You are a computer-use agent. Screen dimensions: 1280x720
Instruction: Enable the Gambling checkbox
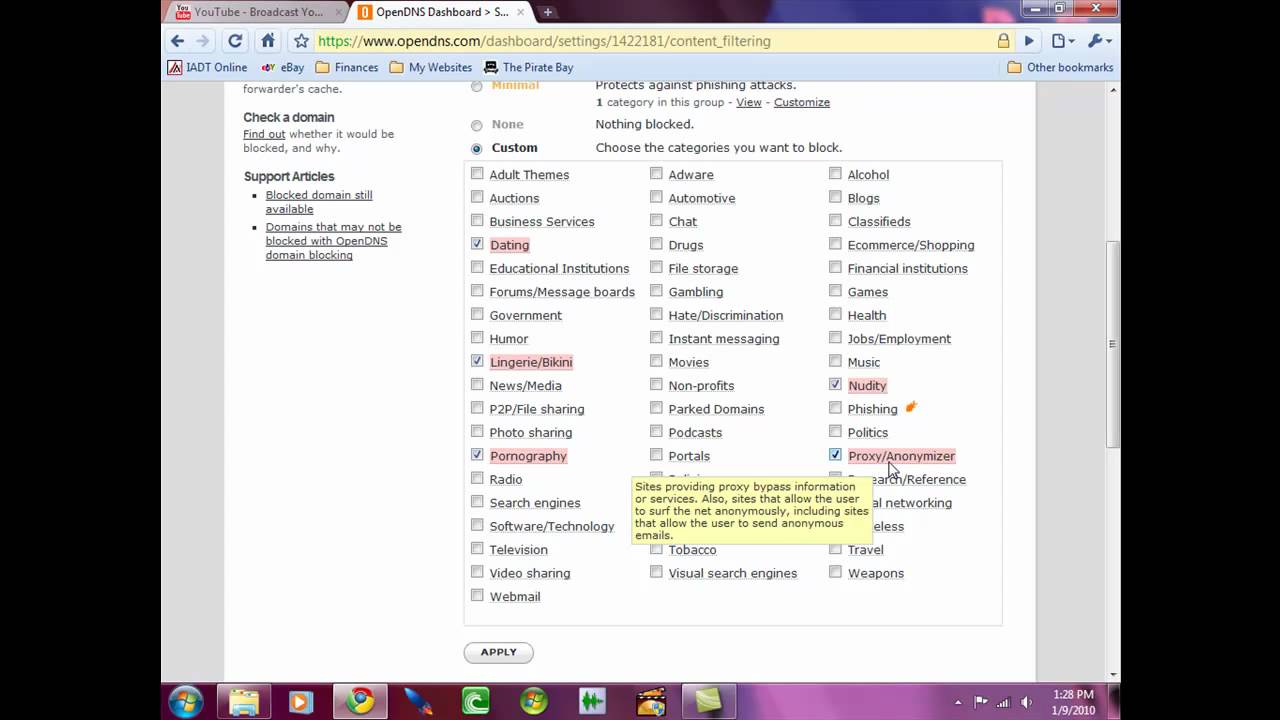(656, 291)
